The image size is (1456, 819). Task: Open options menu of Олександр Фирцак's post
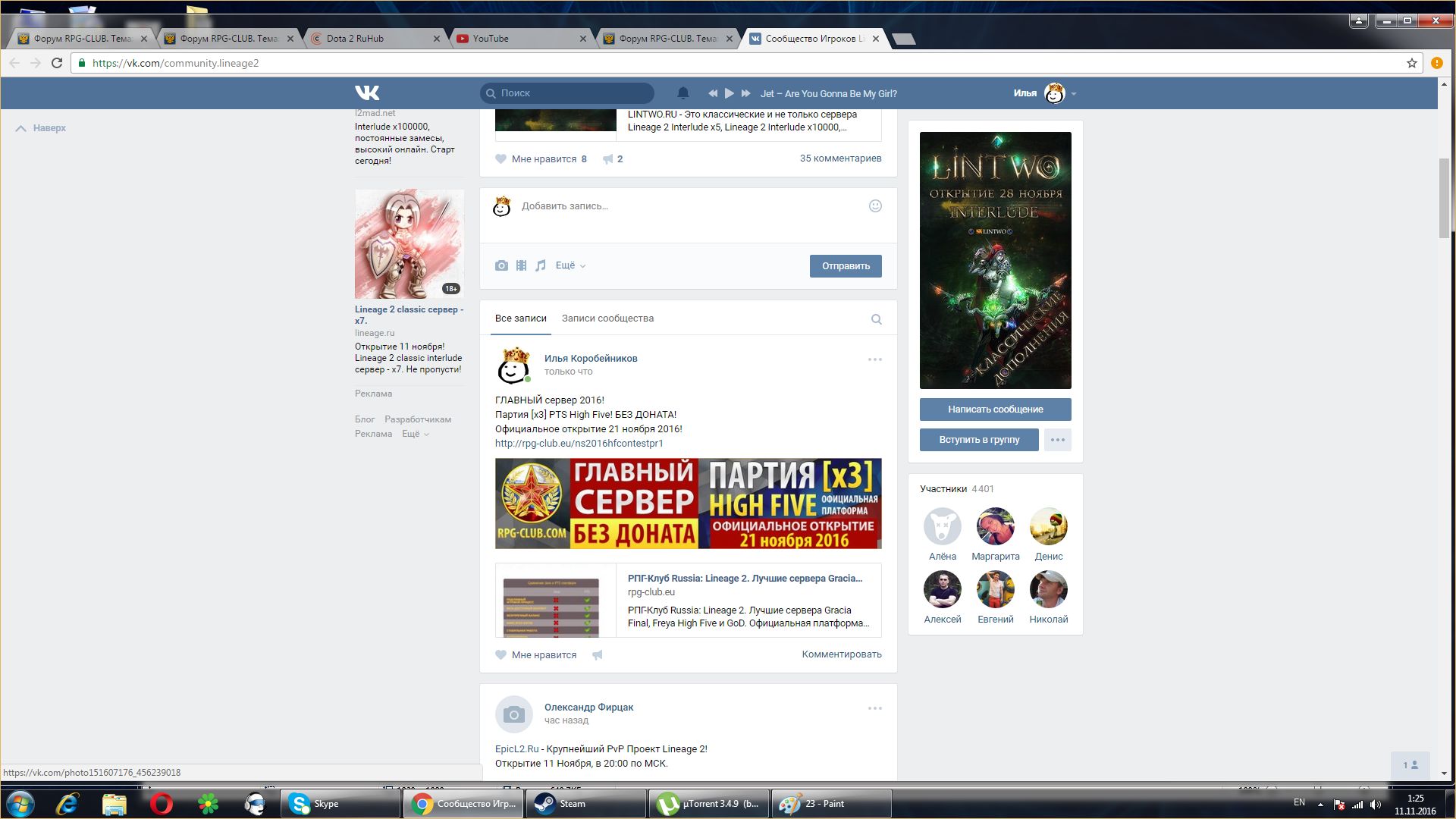tap(874, 708)
